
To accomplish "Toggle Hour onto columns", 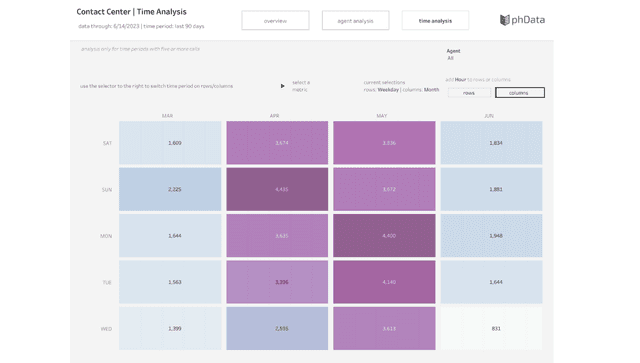I will pyautogui.click(x=520, y=93).
